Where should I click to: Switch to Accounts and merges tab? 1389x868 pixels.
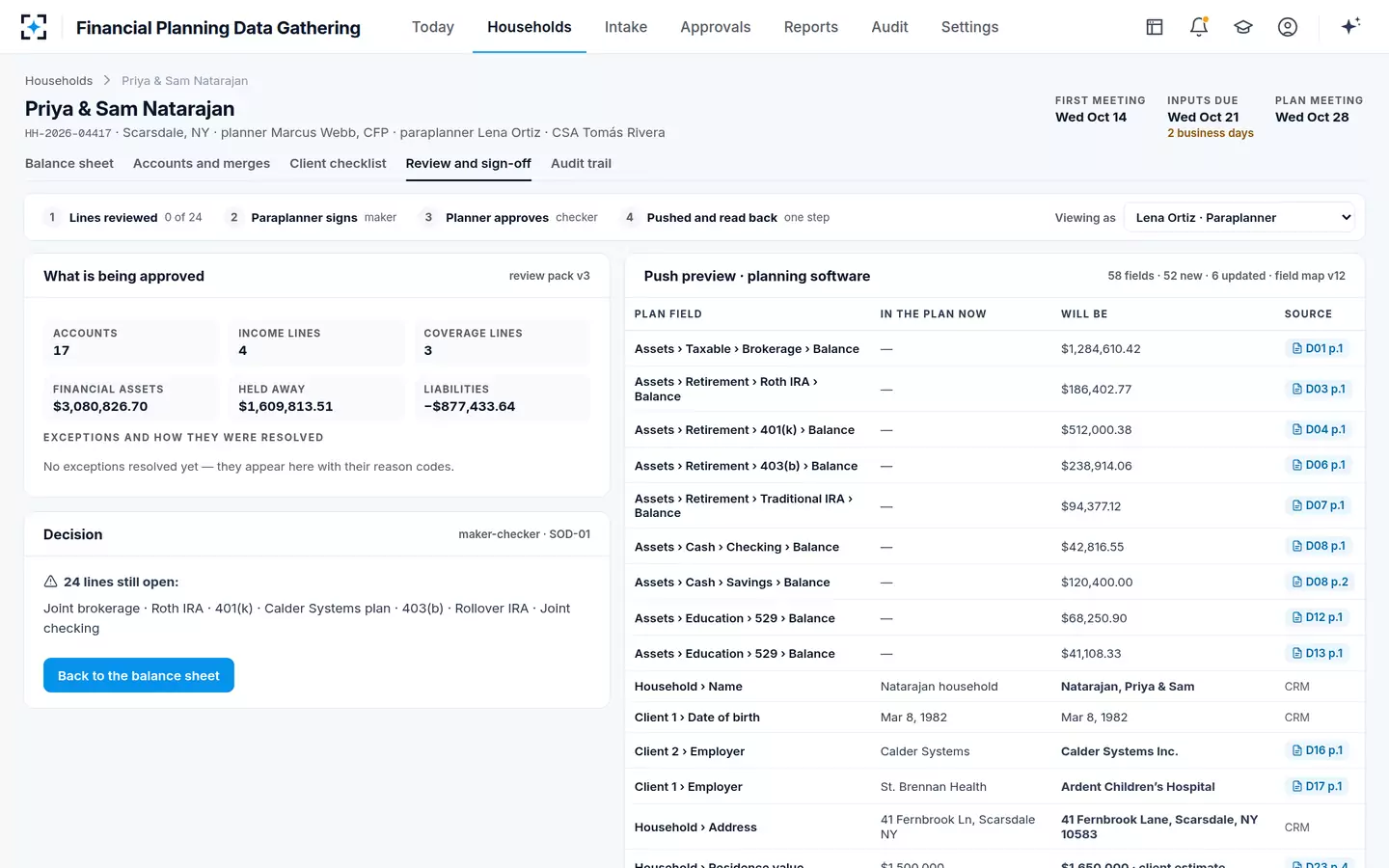202,163
